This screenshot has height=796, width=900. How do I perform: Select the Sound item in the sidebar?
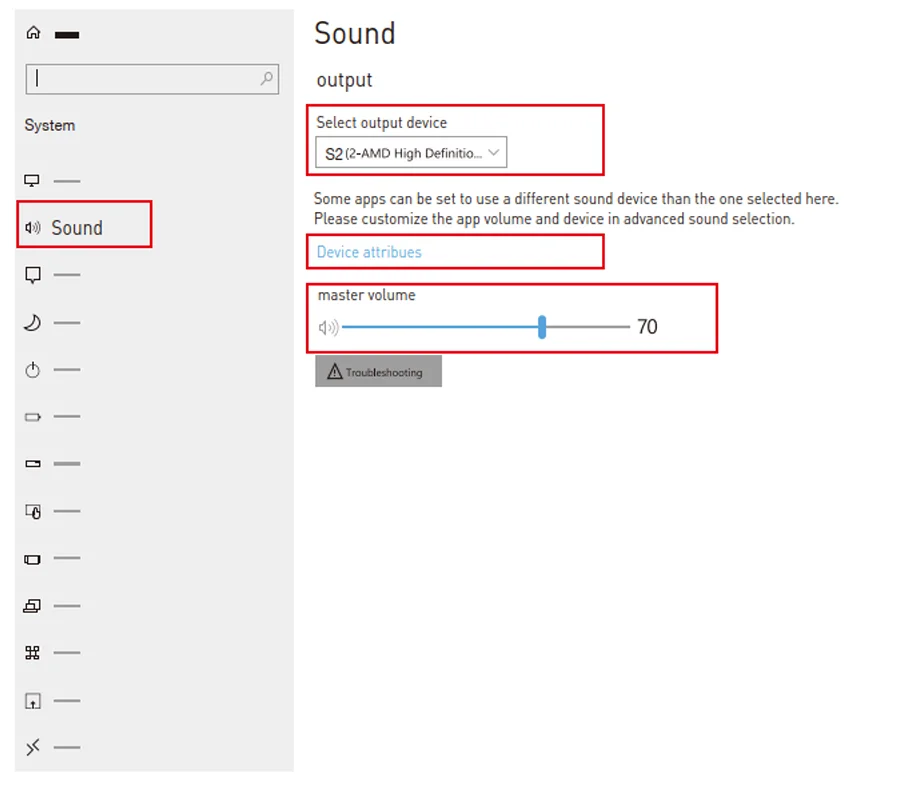coord(77,228)
